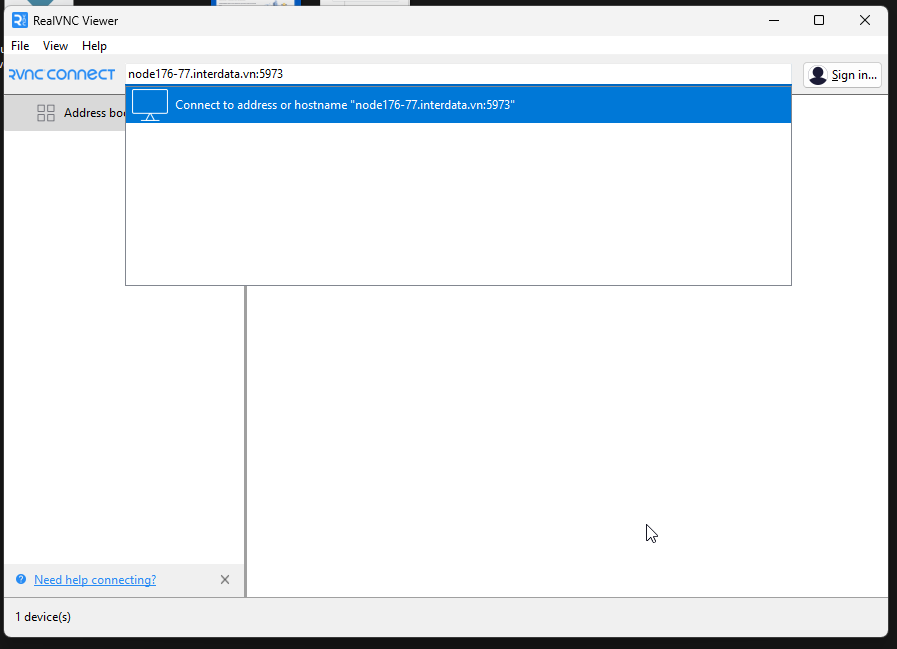The height and width of the screenshot is (649, 897).
Task: Open the 'Need help connecting?' link
Action: 95,580
